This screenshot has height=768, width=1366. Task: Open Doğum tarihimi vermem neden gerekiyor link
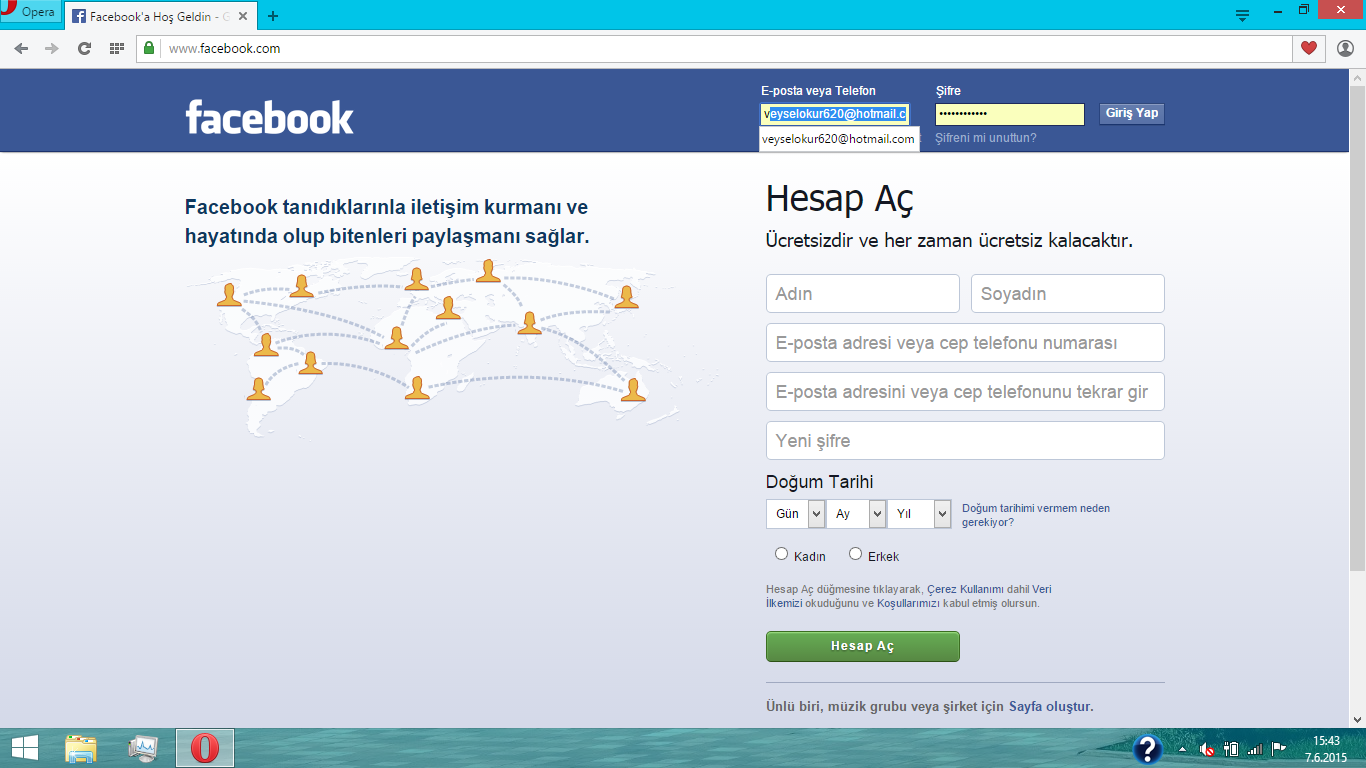coord(1036,515)
